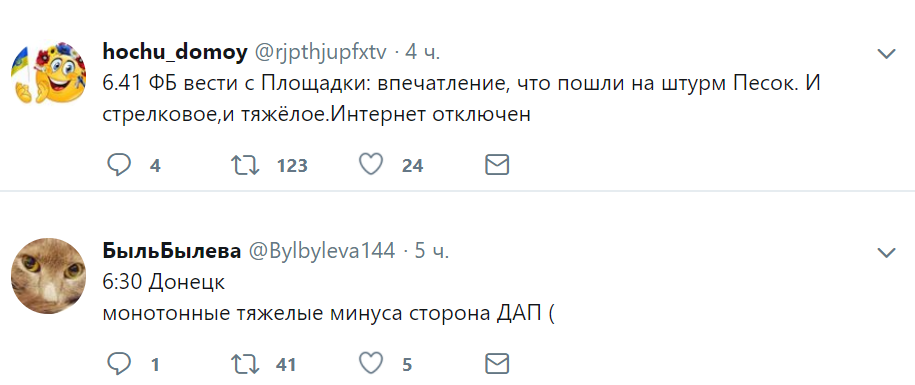Open БыльБылева's cat avatar
The image size is (915, 385).
(x=48, y=275)
